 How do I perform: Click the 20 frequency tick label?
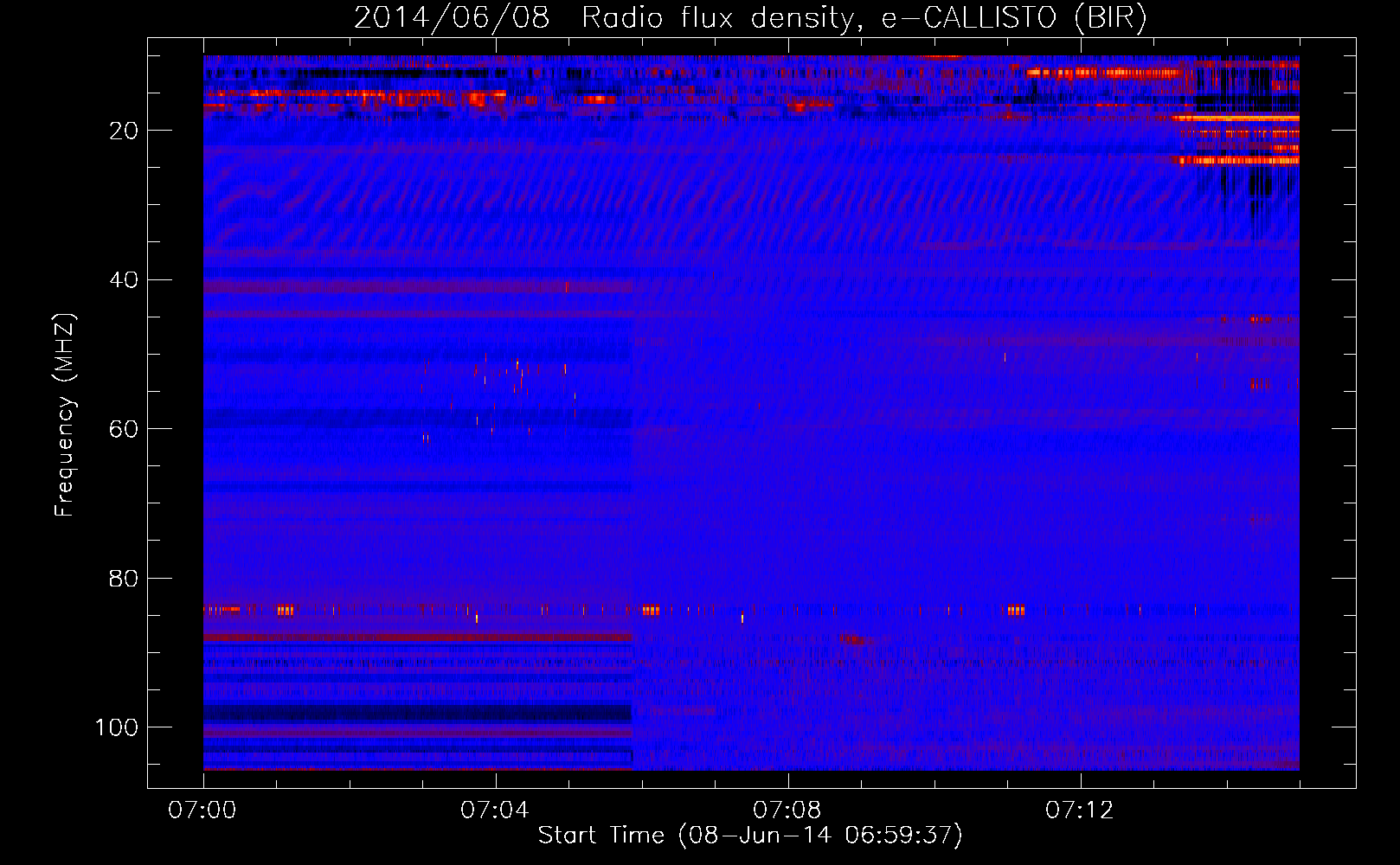pyautogui.click(x=124, y=131)
